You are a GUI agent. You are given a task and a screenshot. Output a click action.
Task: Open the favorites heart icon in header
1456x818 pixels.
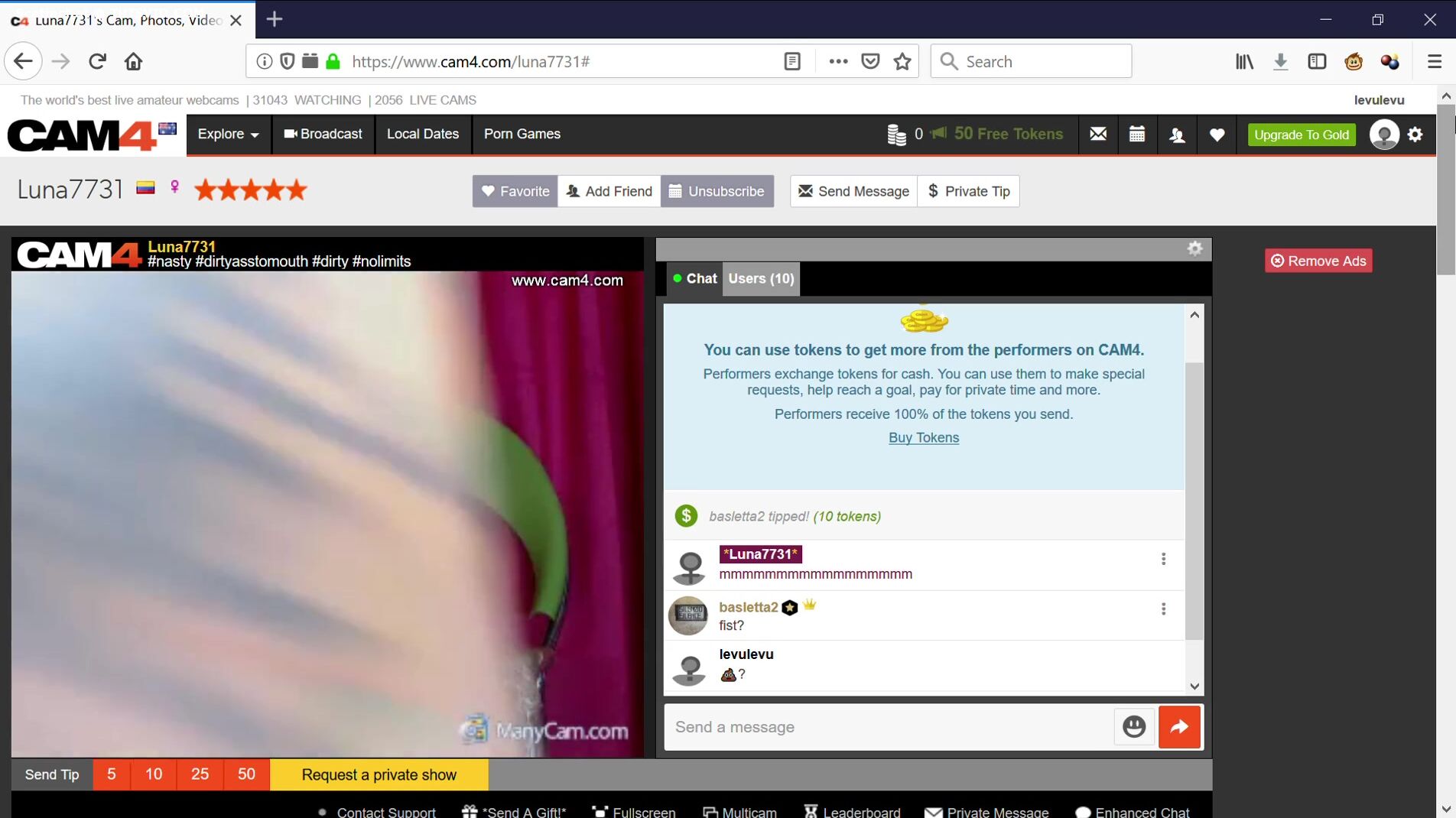(x=1217, y=135)
